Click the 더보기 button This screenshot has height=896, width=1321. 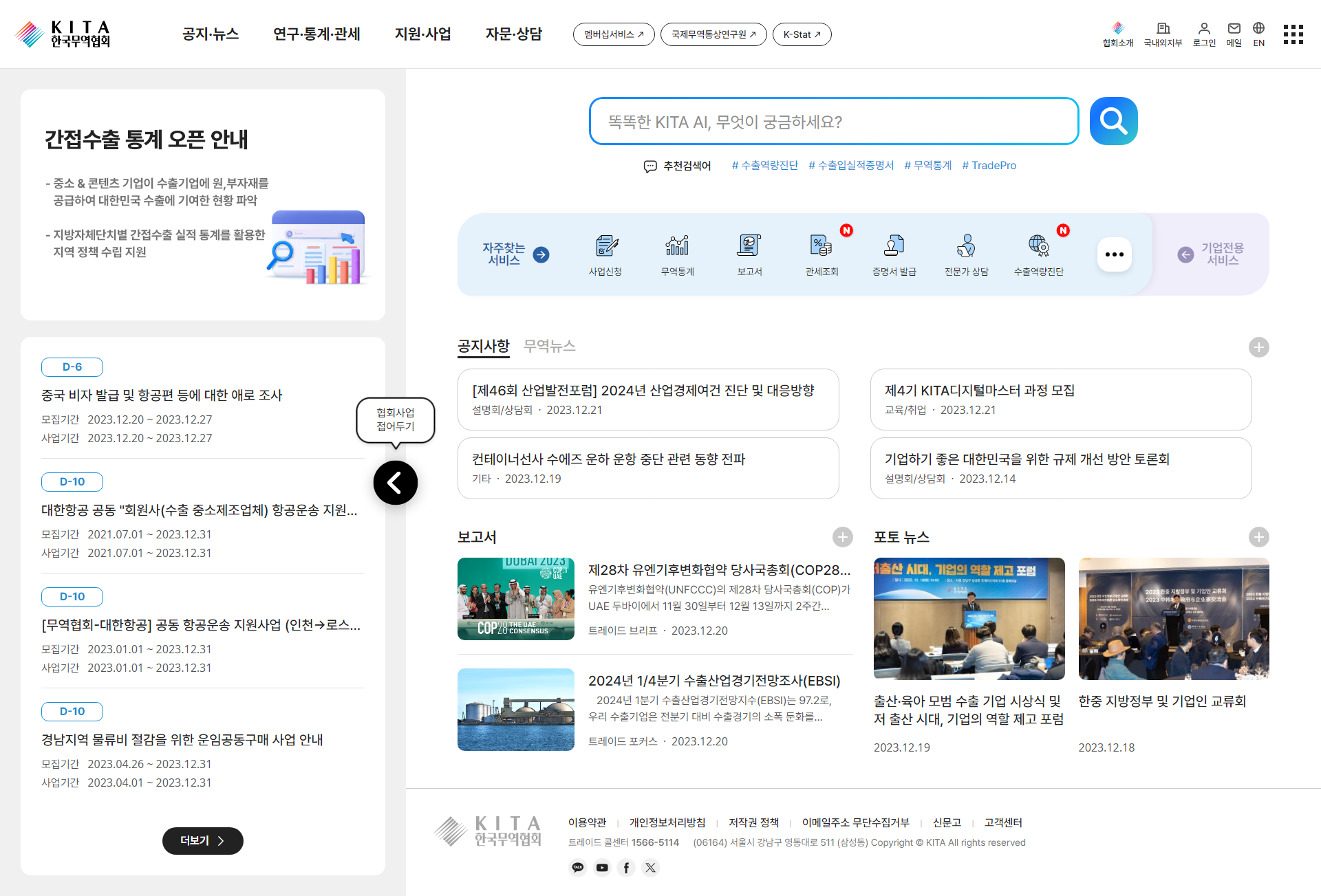(x=202, y=840)
